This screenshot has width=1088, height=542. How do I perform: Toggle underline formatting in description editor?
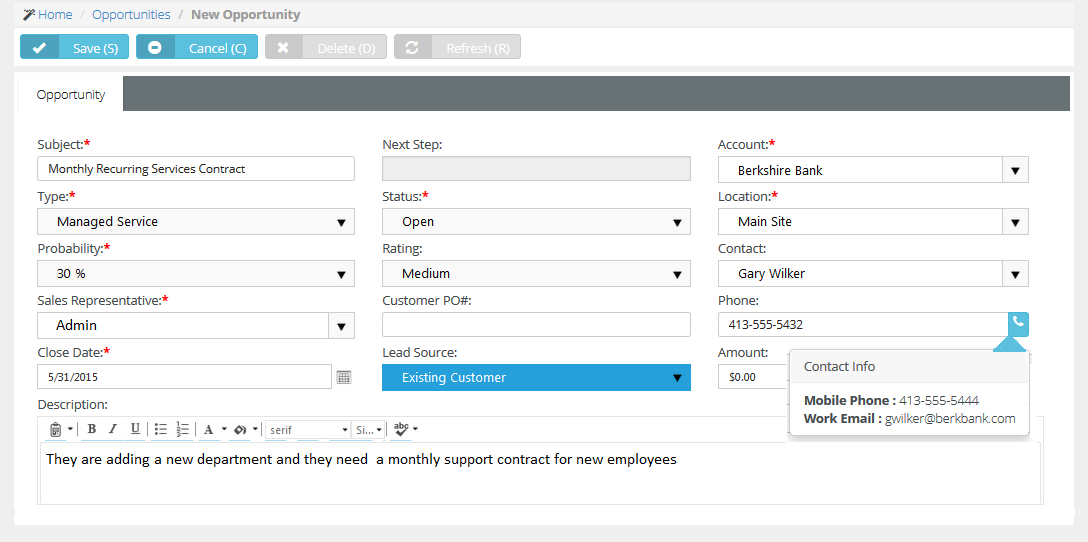click(135, 428)
